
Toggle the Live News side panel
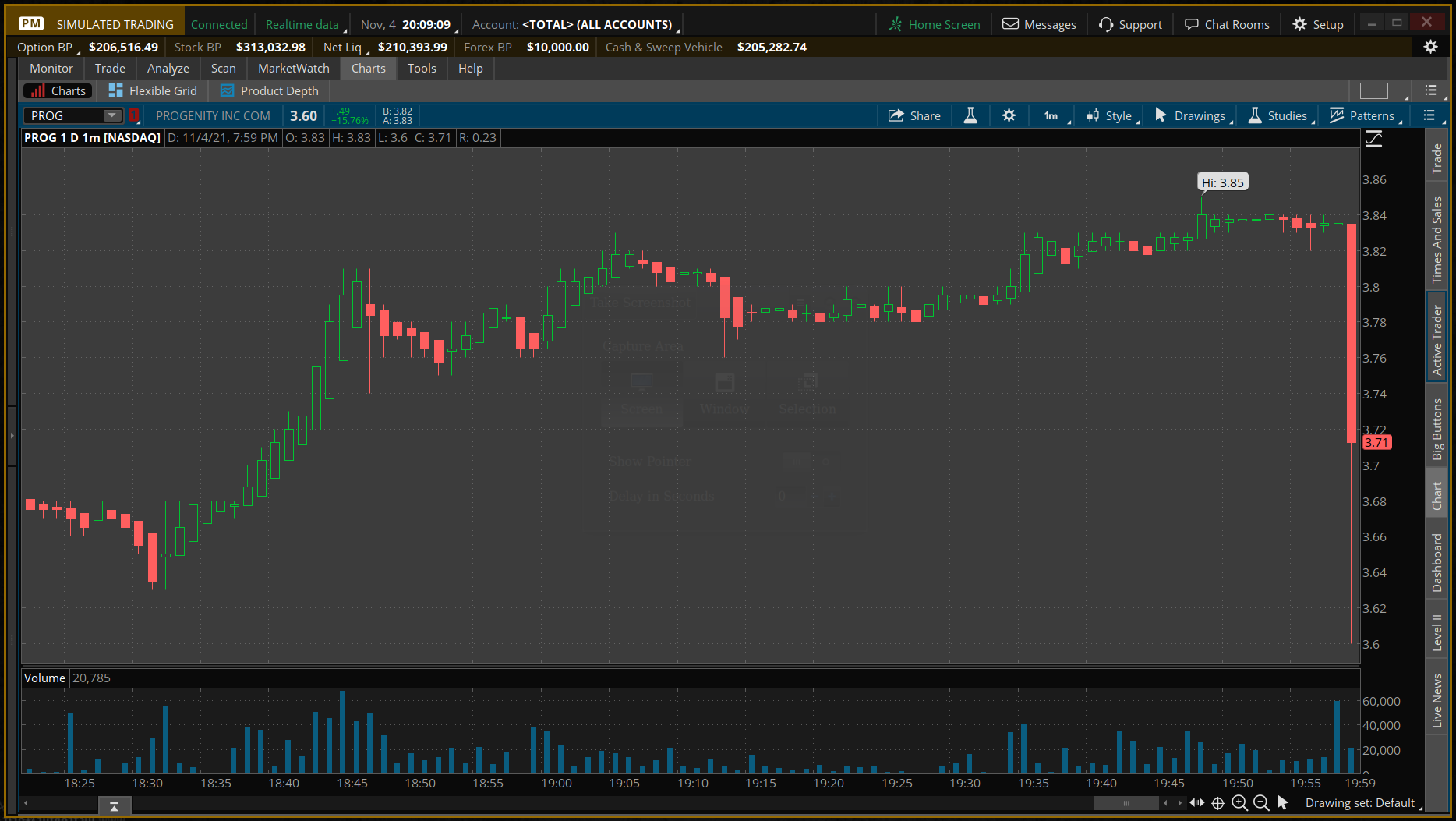[1437, 700]
